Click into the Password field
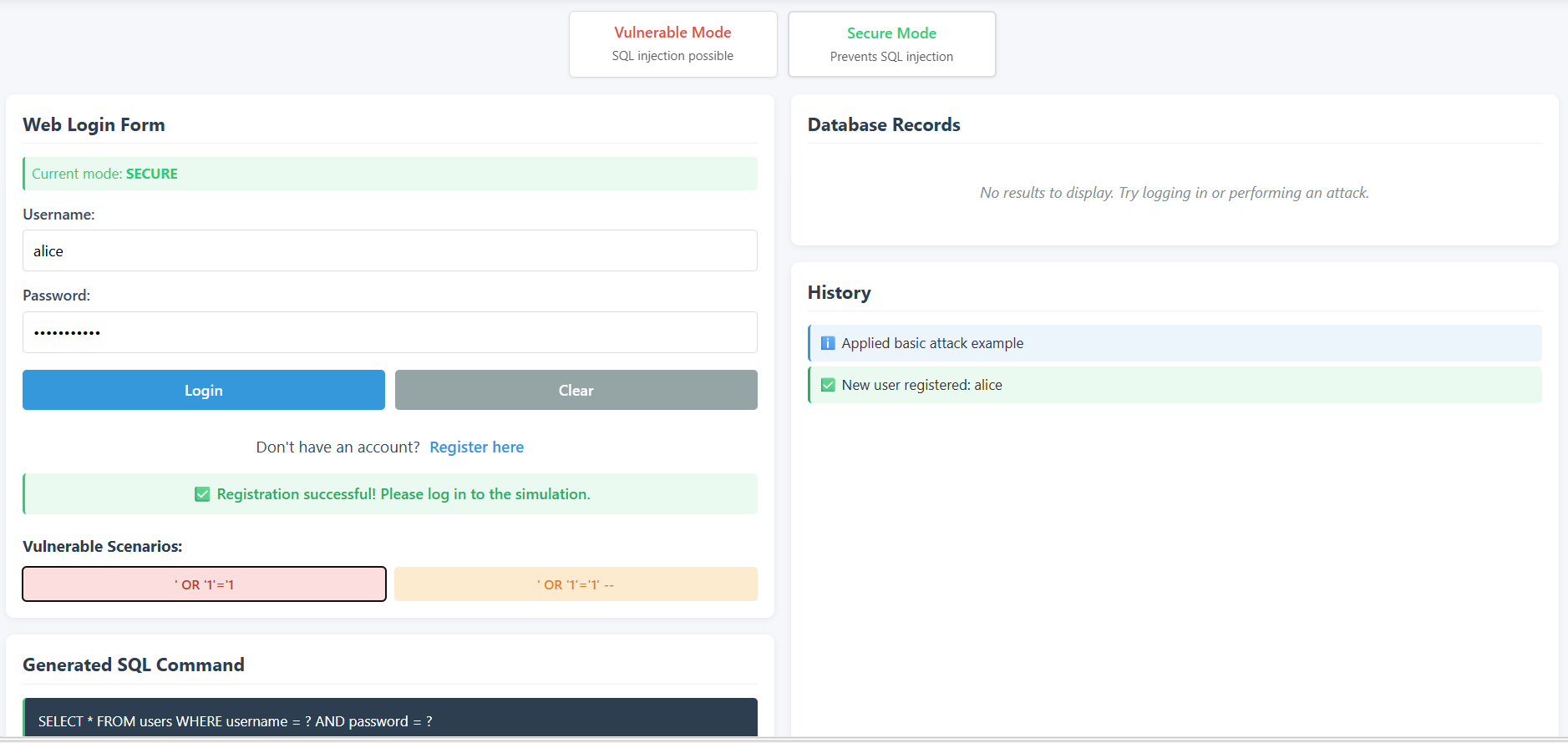The height and width of the screenshot is (743, 1568). click(x=389, y=332)
